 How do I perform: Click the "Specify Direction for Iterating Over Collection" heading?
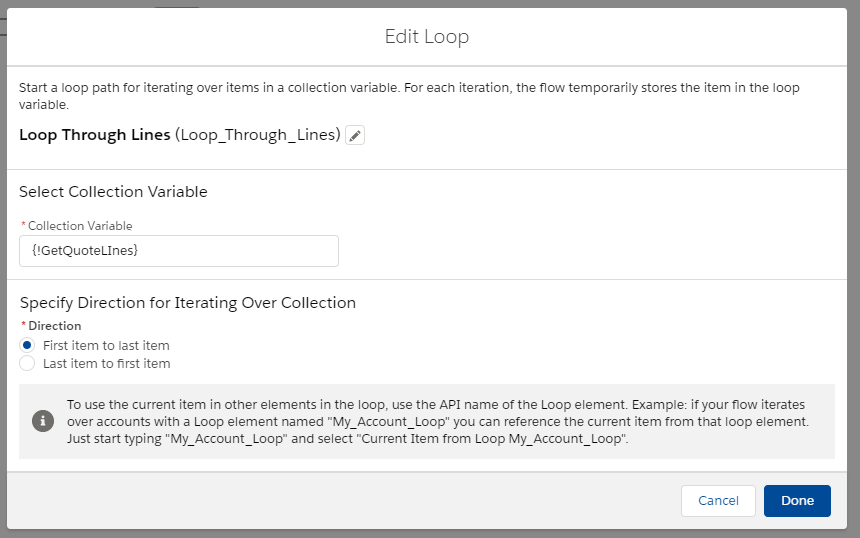pos(187,302)
